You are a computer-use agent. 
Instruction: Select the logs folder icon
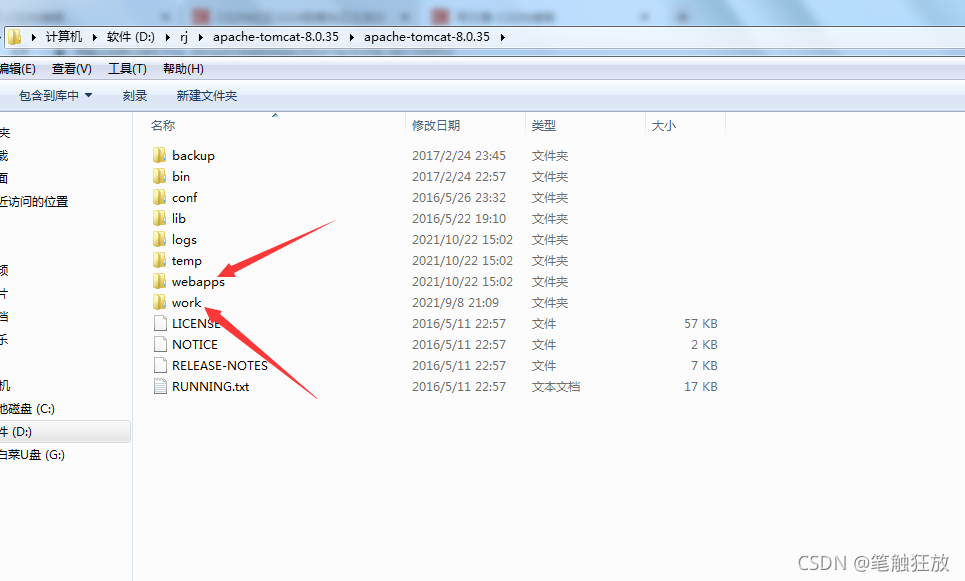[x=159, y=239]
